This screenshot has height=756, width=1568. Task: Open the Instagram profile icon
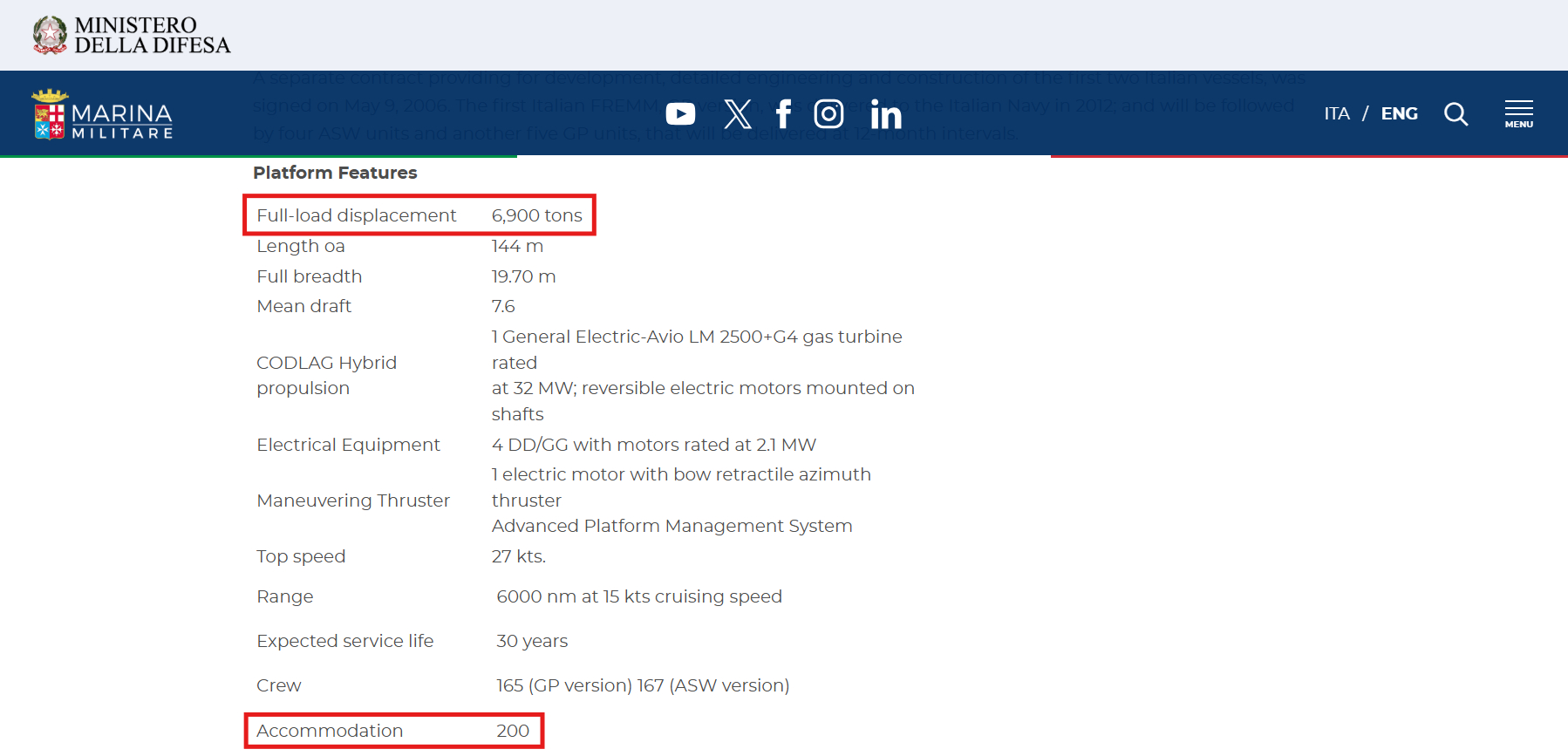pyautogui.click(x=828, y=114)
